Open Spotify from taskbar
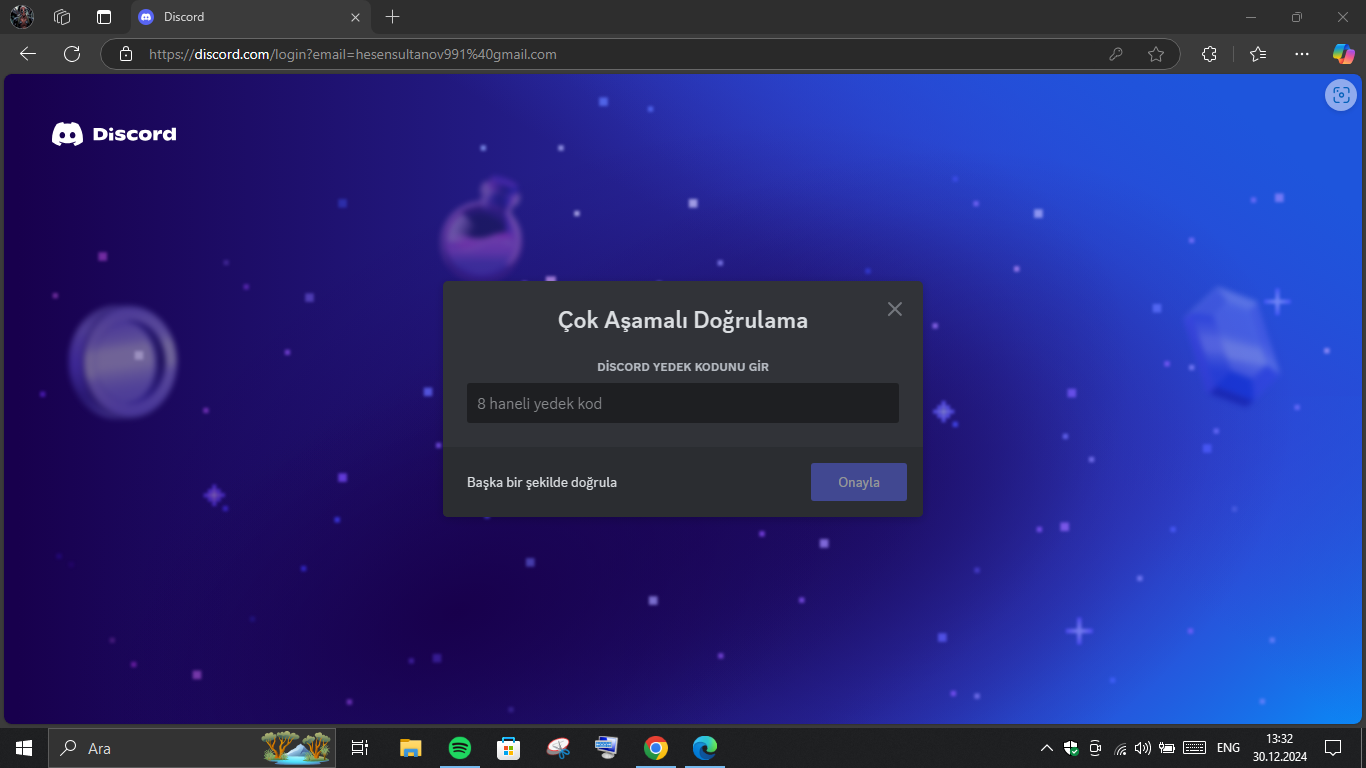The width and height of the screenshot is (1366, 768). (460, 748)
